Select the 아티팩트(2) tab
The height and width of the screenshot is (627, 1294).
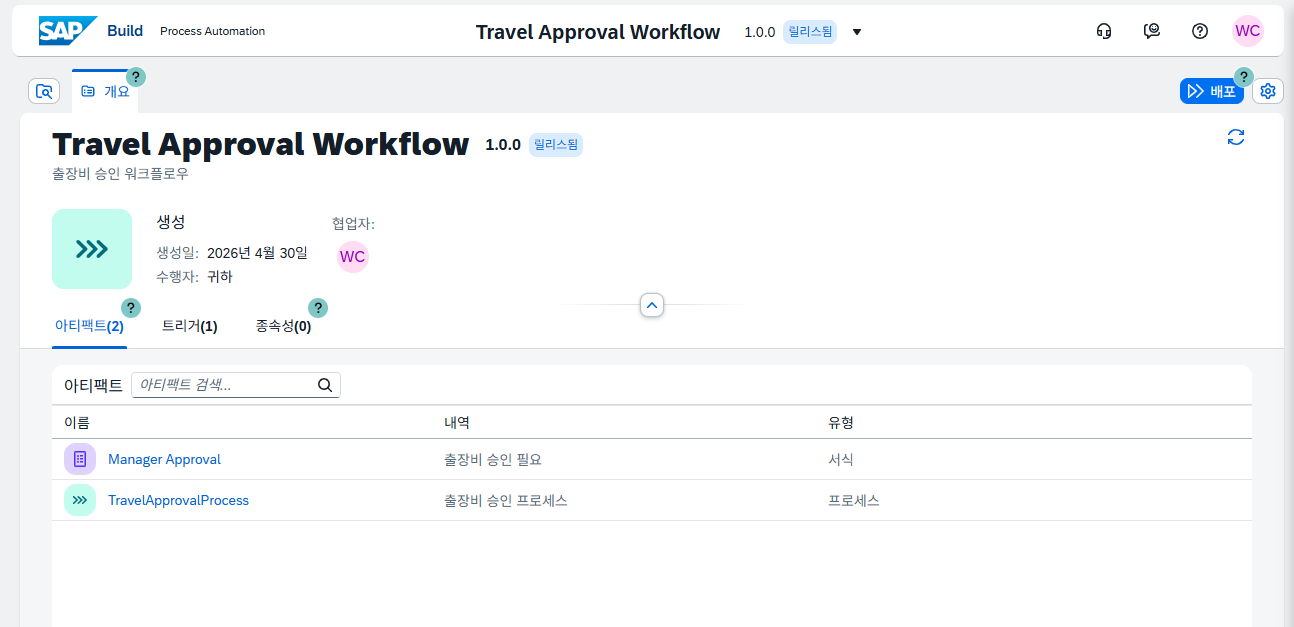(89, 326)
